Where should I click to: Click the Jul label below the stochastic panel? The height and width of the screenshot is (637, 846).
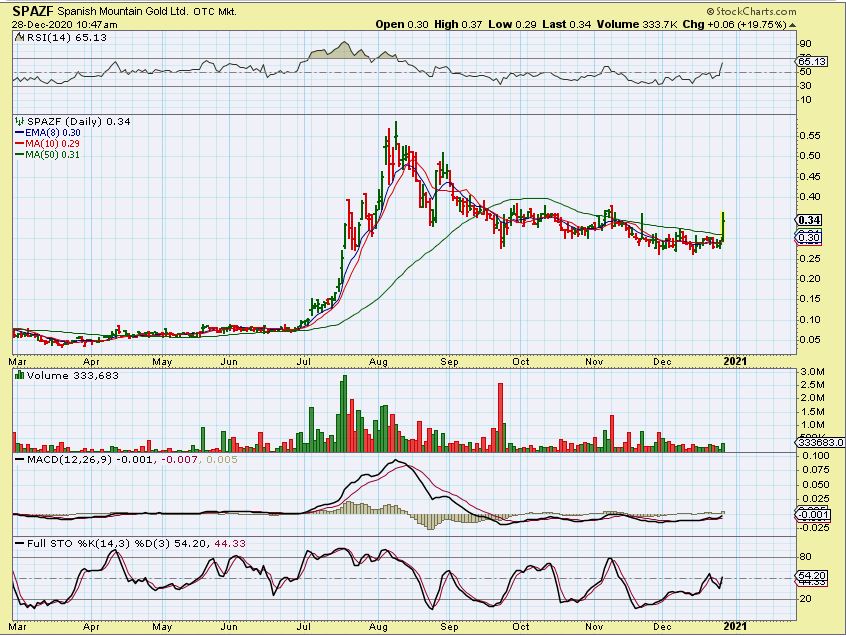(303, 626)
